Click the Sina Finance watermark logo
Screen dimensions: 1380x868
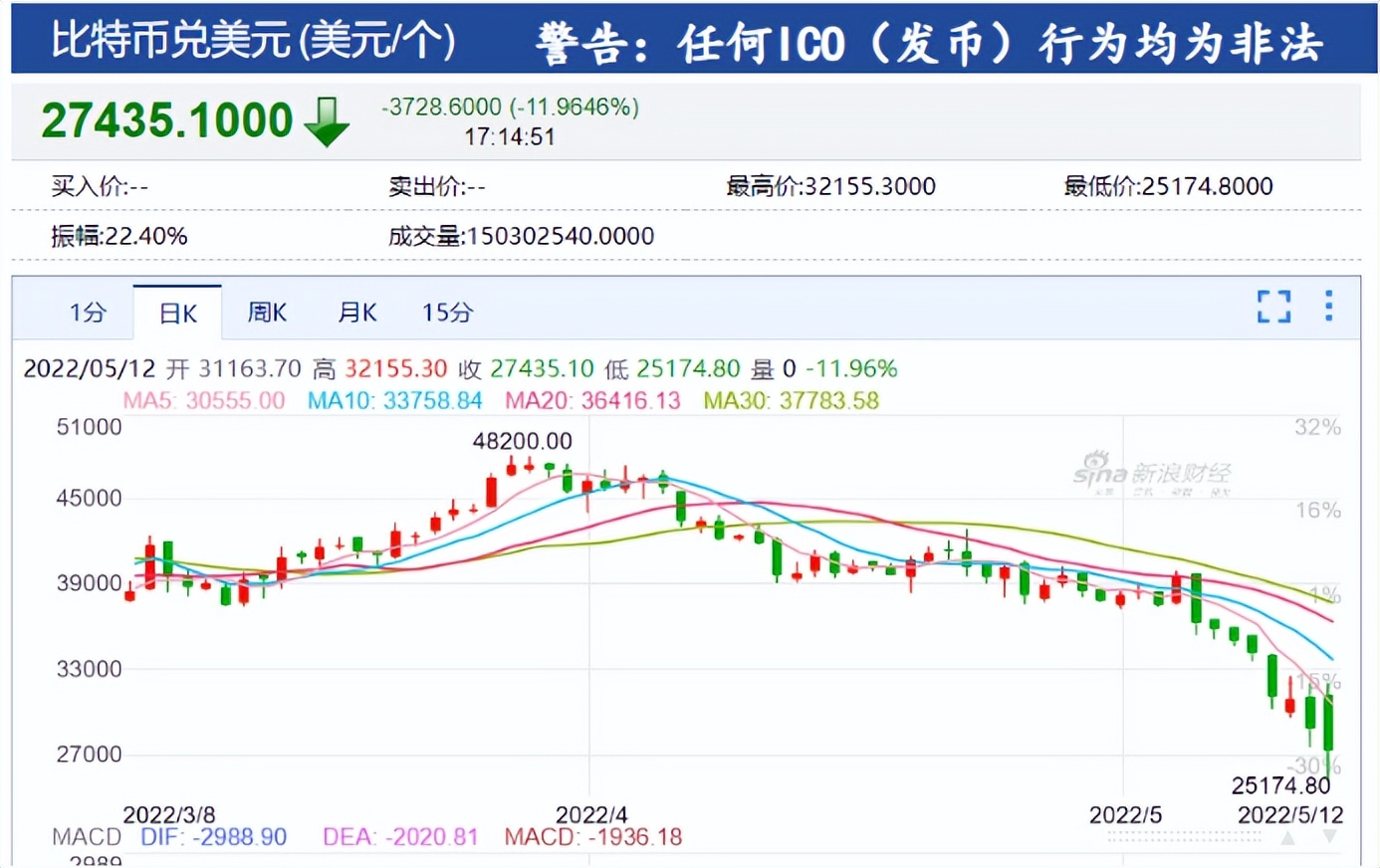coord(1152,472)
